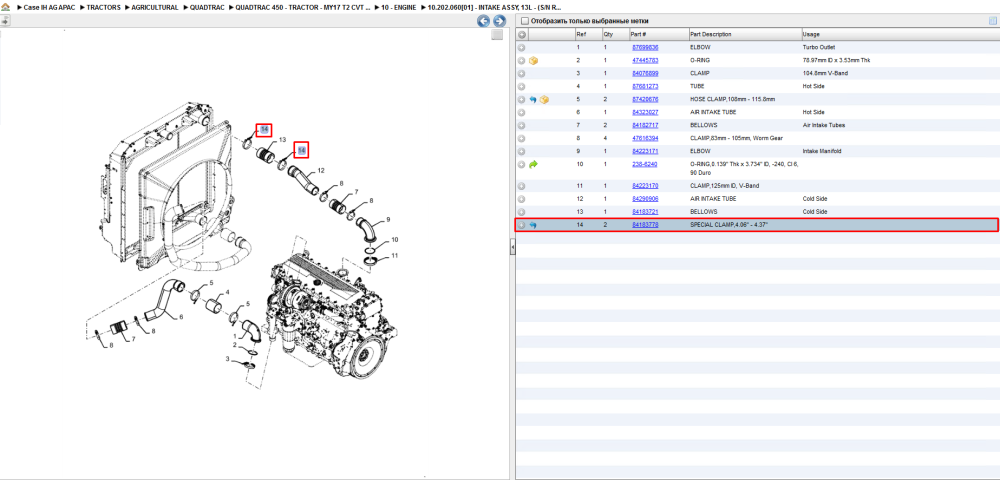Select callout 11 in the diagram
1000x480 pixels.
[394, 255]
